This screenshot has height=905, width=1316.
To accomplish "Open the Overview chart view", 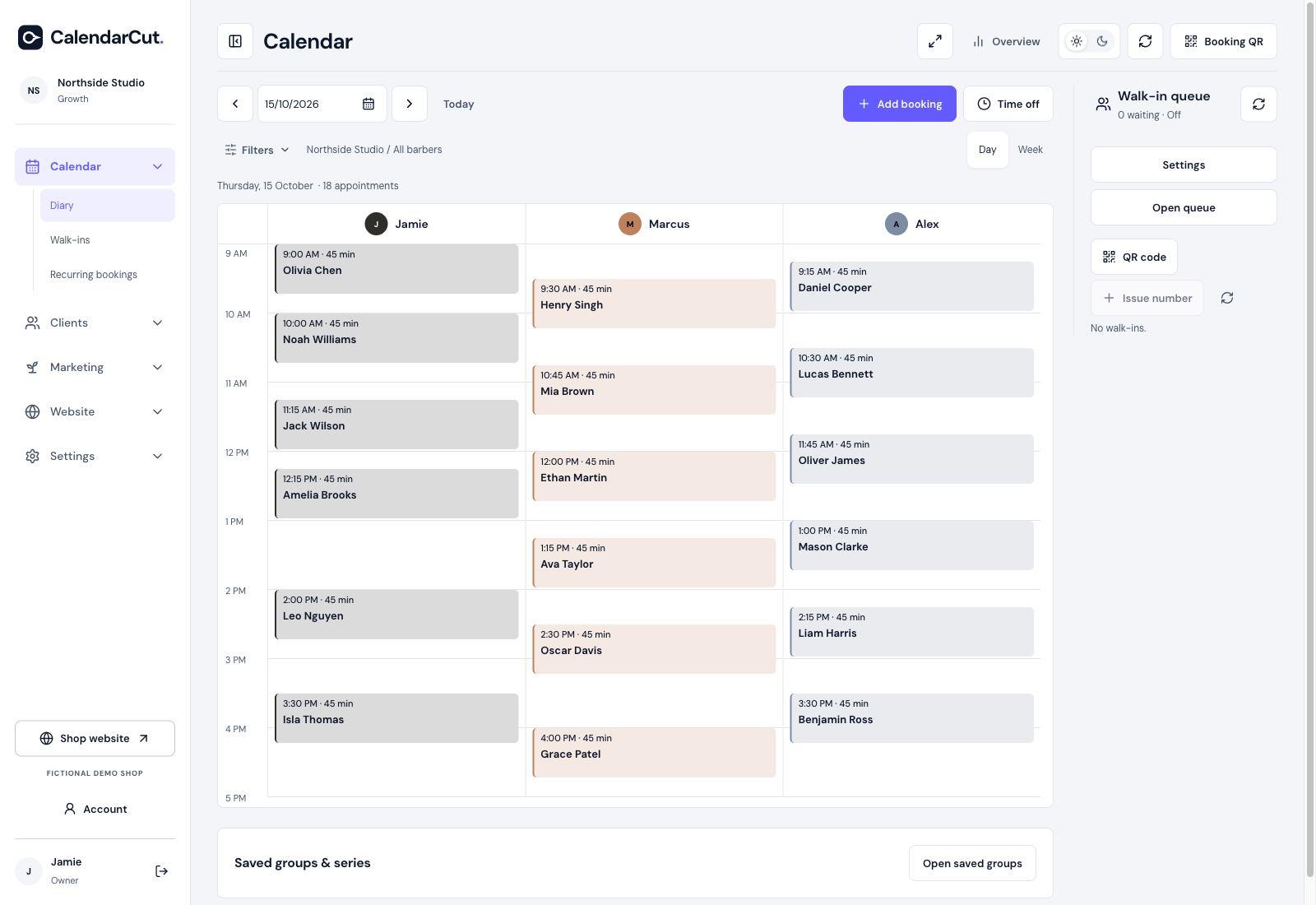I will coord(1006,41).
